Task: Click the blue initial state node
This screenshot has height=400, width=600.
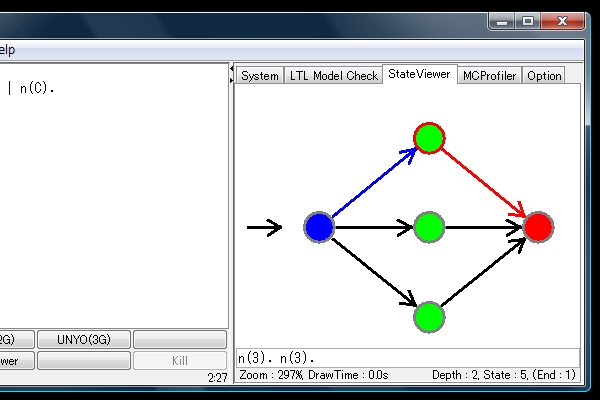Action: coord(319,228)
